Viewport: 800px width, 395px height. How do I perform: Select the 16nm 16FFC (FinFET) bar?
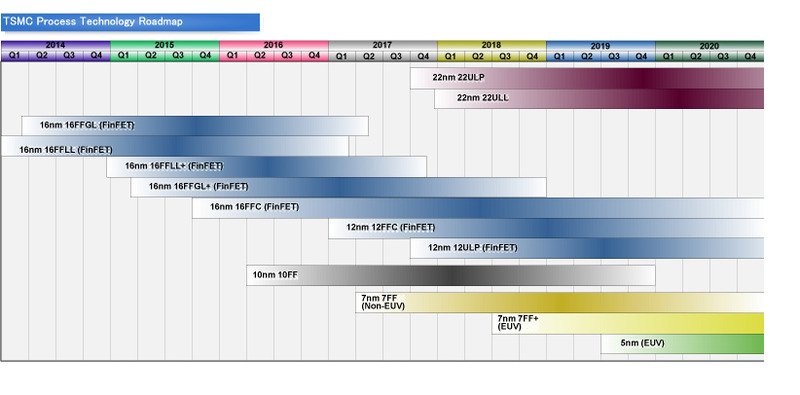pyautogui.click(x=478, y=208)
